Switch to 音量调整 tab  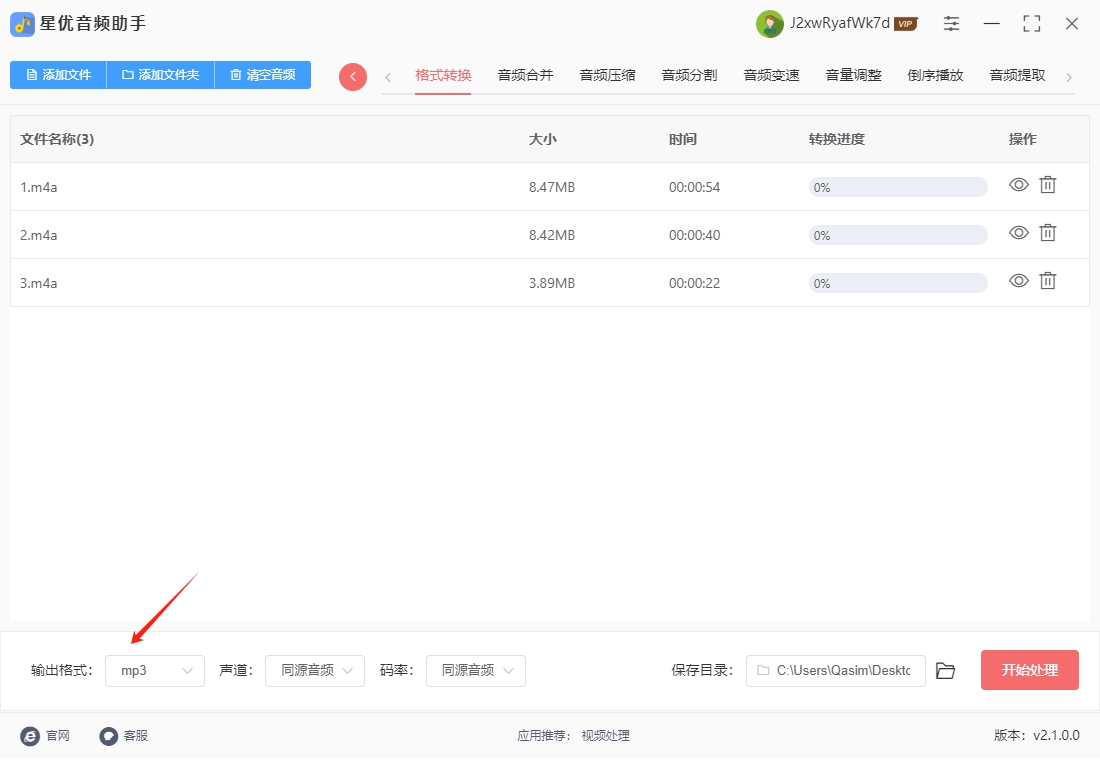[x=854, y=75]
